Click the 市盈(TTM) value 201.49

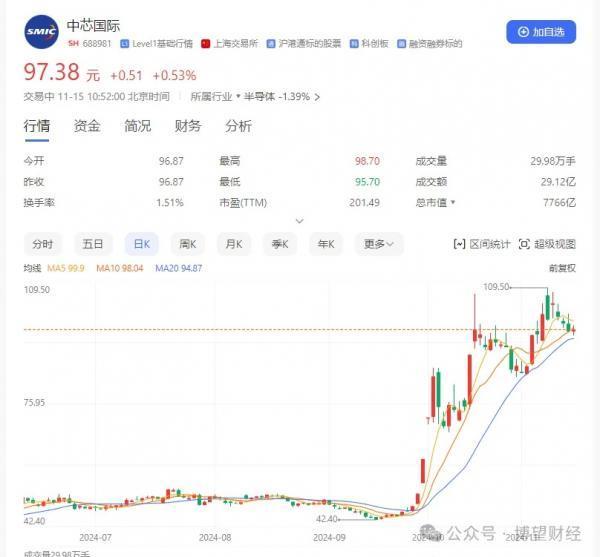point(364,202)
